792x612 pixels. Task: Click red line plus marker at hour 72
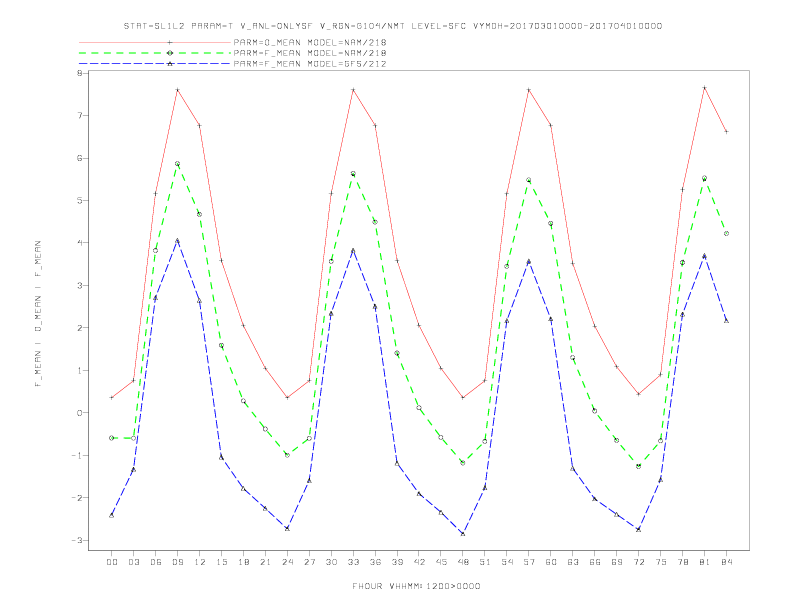[x=639, y=394]
